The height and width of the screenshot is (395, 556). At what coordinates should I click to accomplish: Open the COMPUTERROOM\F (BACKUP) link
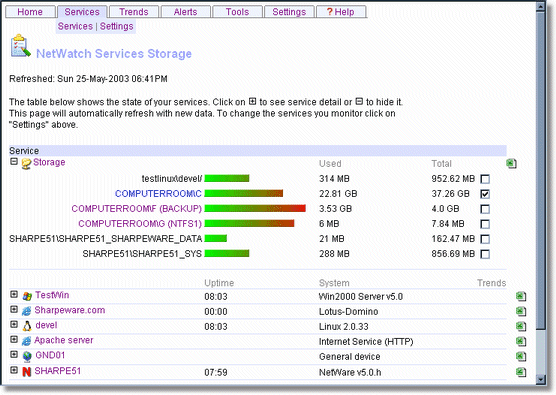click(x=137, y=208)
